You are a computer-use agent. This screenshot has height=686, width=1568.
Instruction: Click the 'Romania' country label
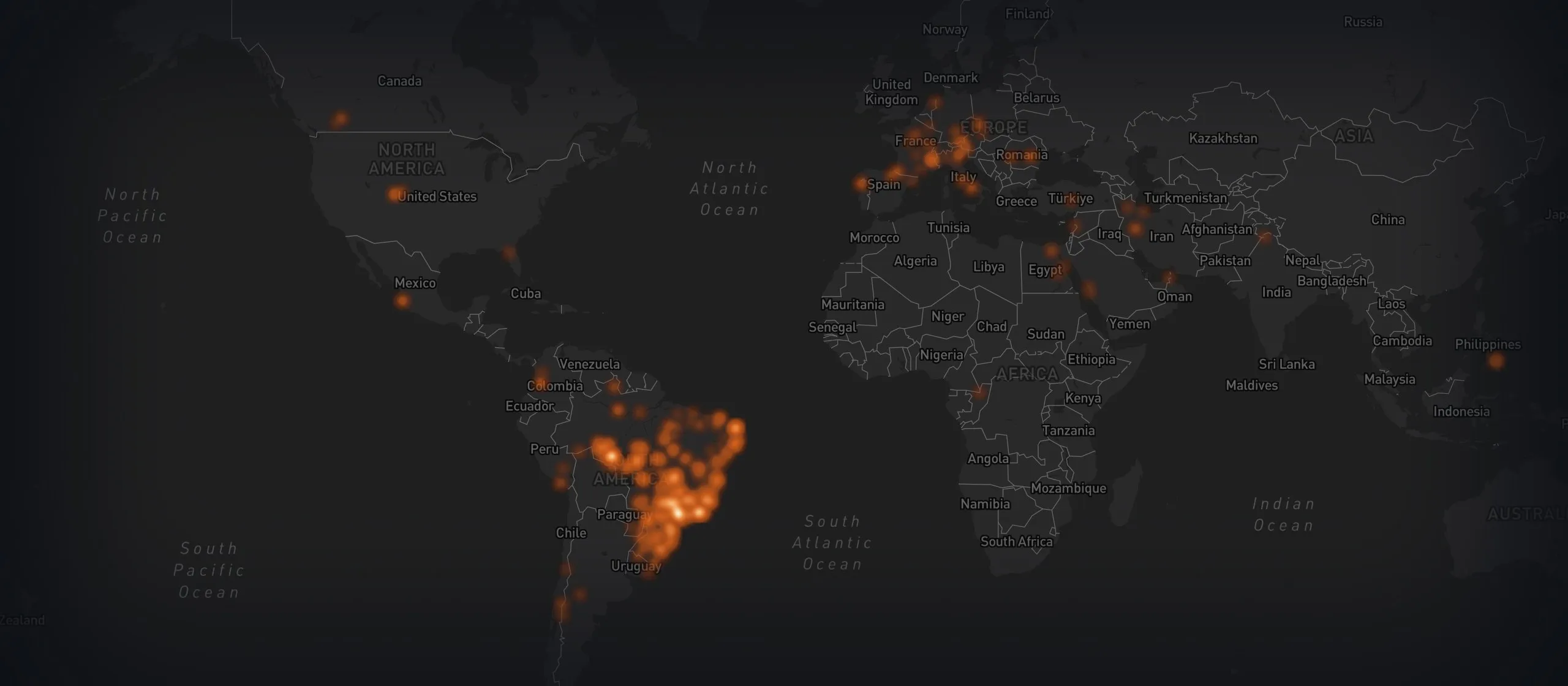tap(1022, 155)
